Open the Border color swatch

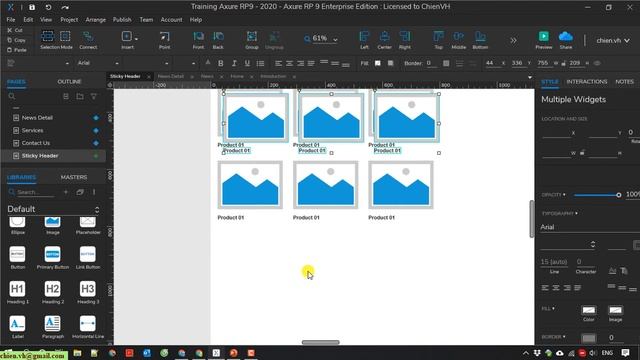[589, 338]
